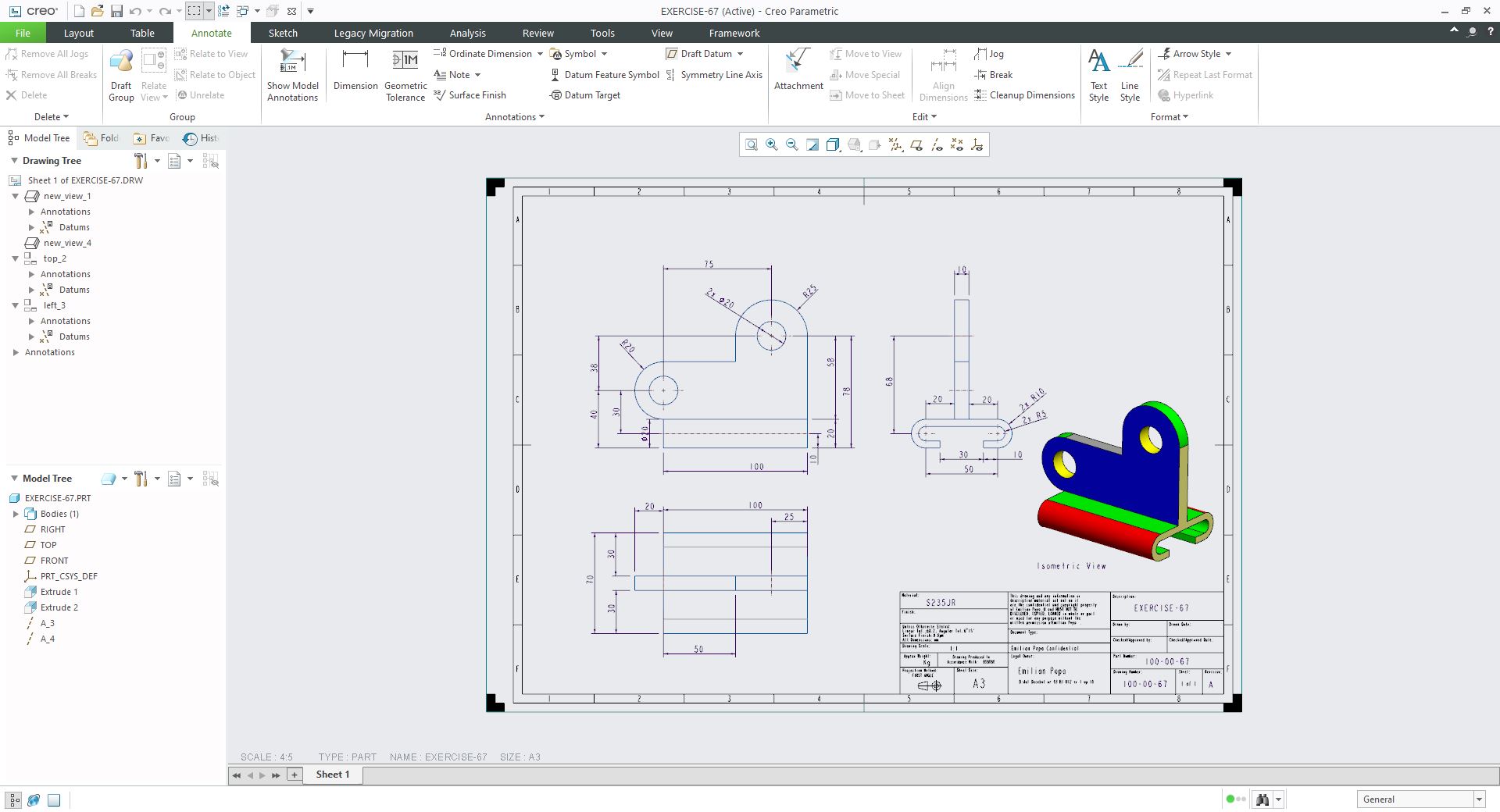
Task: Open the Note dropdown
Action: click(x=477, y=75)
